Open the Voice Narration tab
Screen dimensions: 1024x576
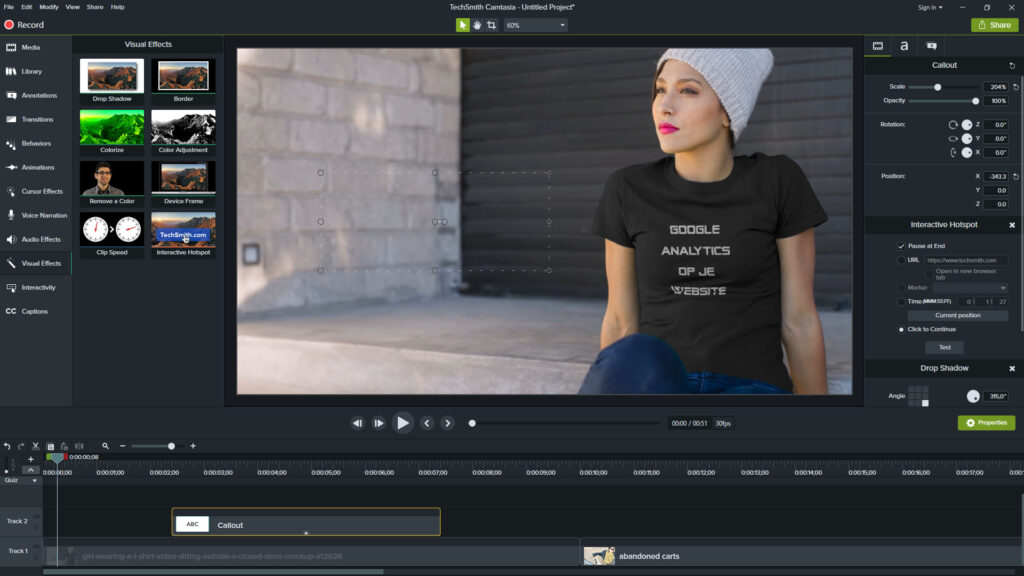[44, 215]
